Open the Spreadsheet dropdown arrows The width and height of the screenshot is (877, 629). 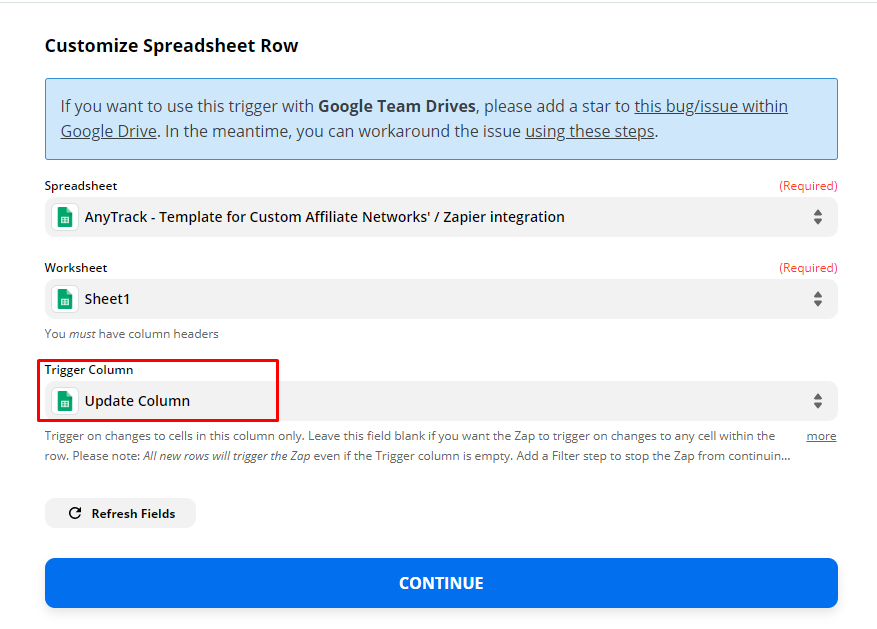818,217
